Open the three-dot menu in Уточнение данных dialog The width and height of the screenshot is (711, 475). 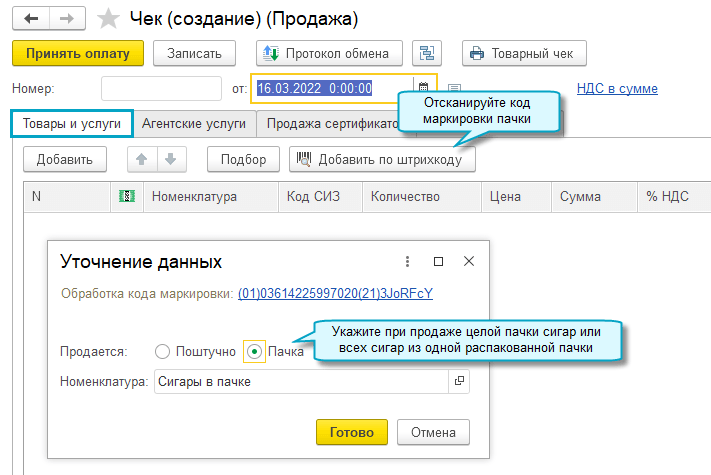point(407,261)
